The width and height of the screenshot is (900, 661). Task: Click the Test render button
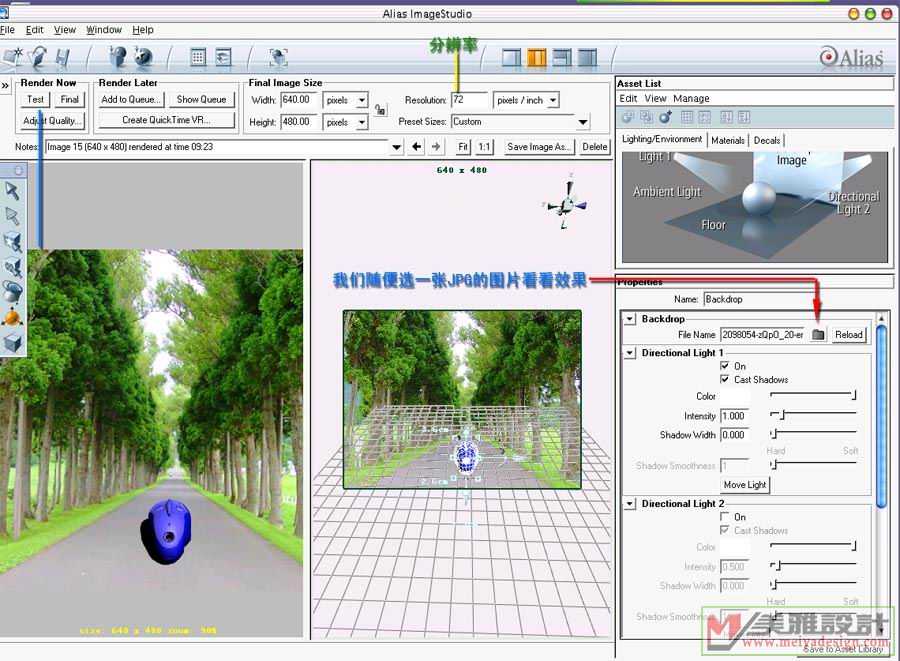point(35,99)
